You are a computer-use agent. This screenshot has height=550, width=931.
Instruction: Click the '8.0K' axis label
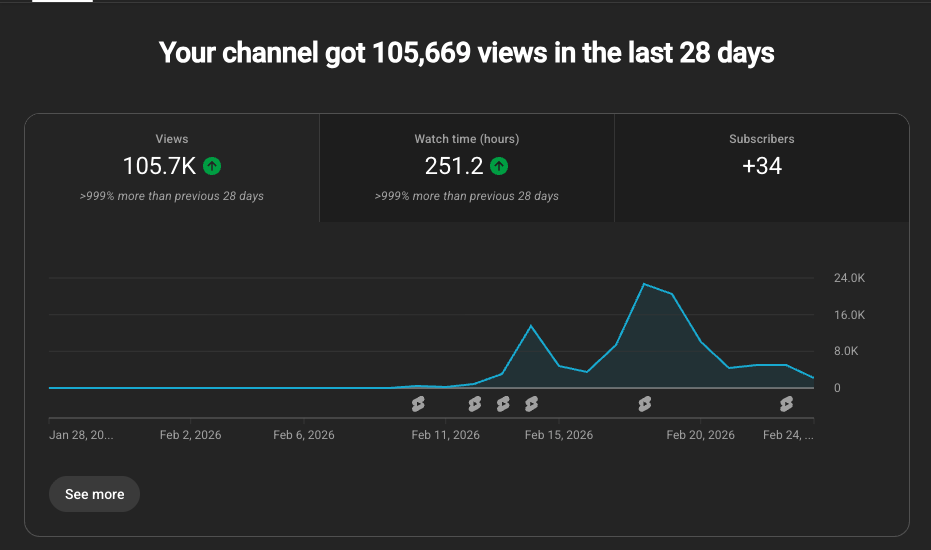(846, 351)
